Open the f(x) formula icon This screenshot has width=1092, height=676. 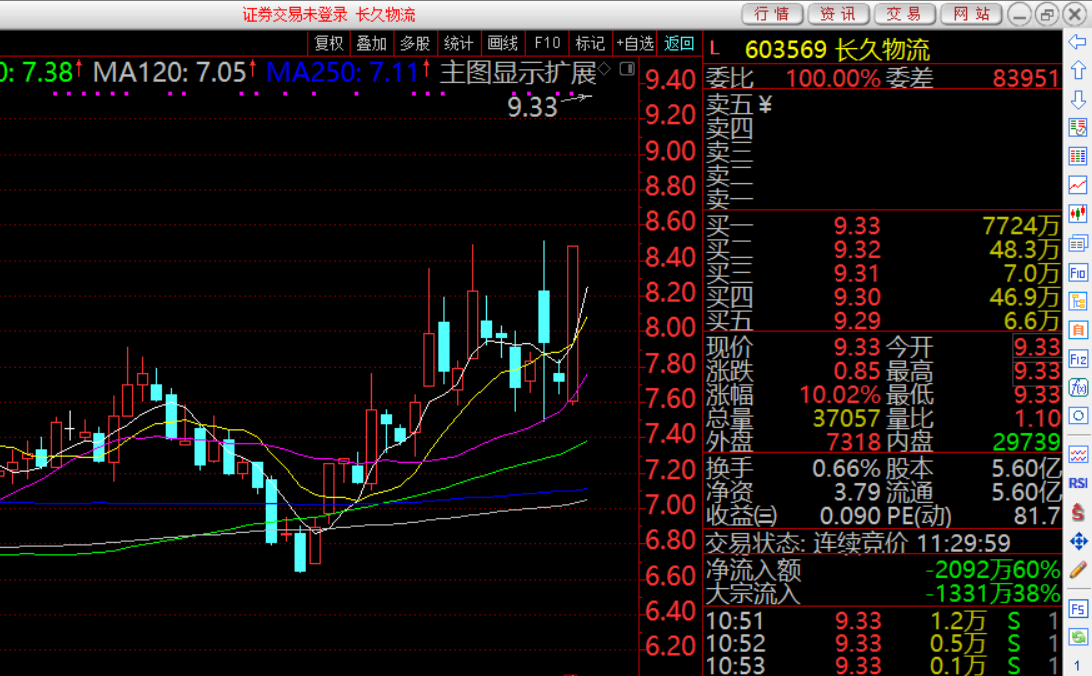coord(1077,387)
